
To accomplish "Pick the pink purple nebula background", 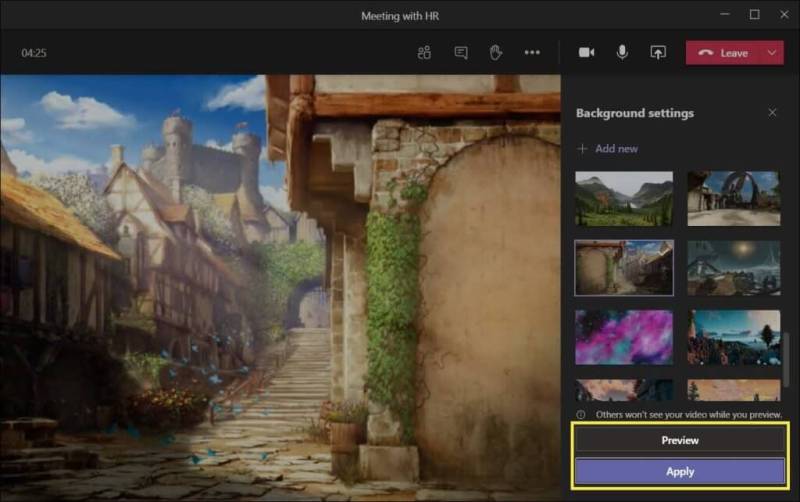I will [624, 336].
